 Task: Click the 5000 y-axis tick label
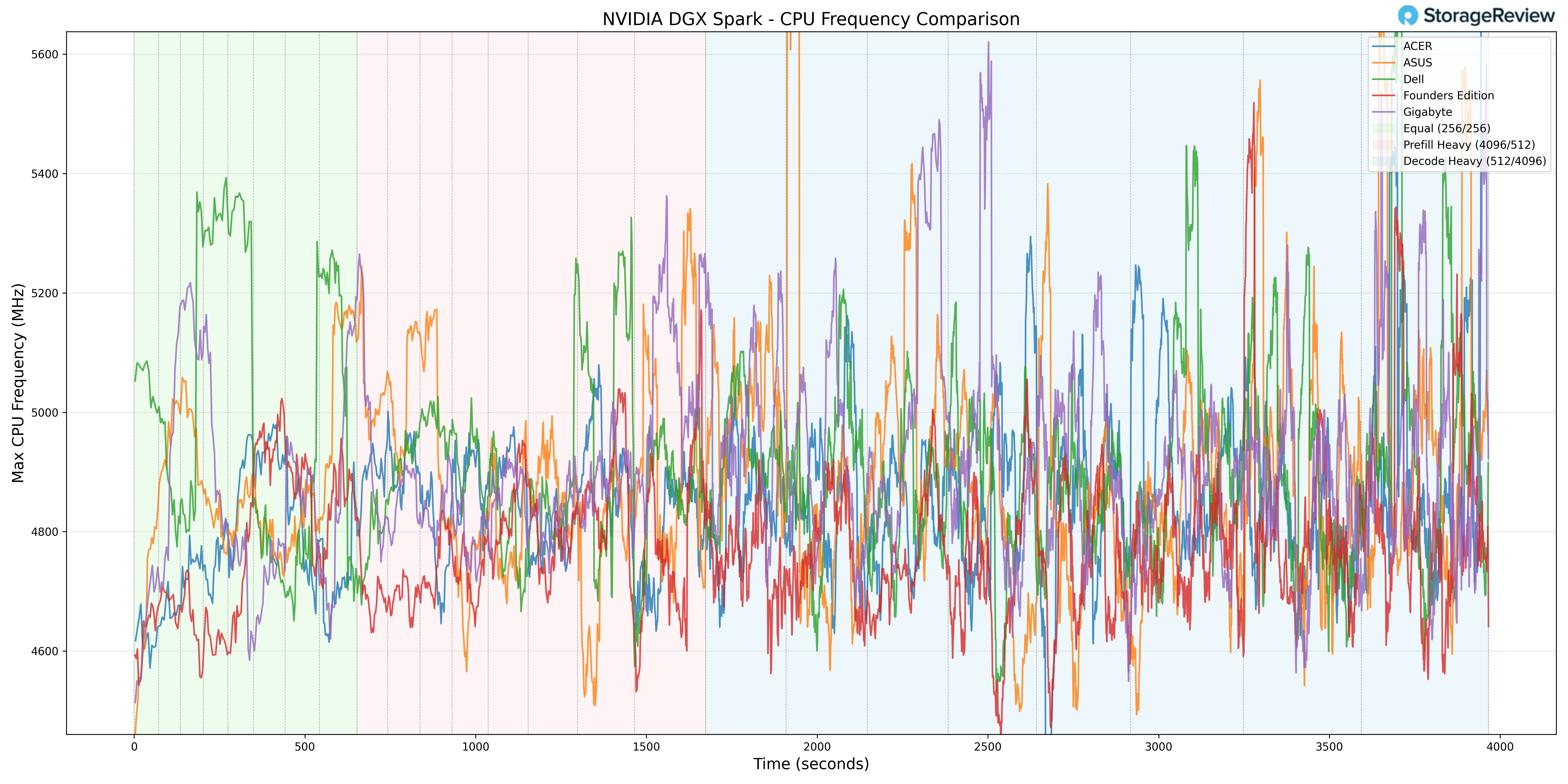coord(44,413)
